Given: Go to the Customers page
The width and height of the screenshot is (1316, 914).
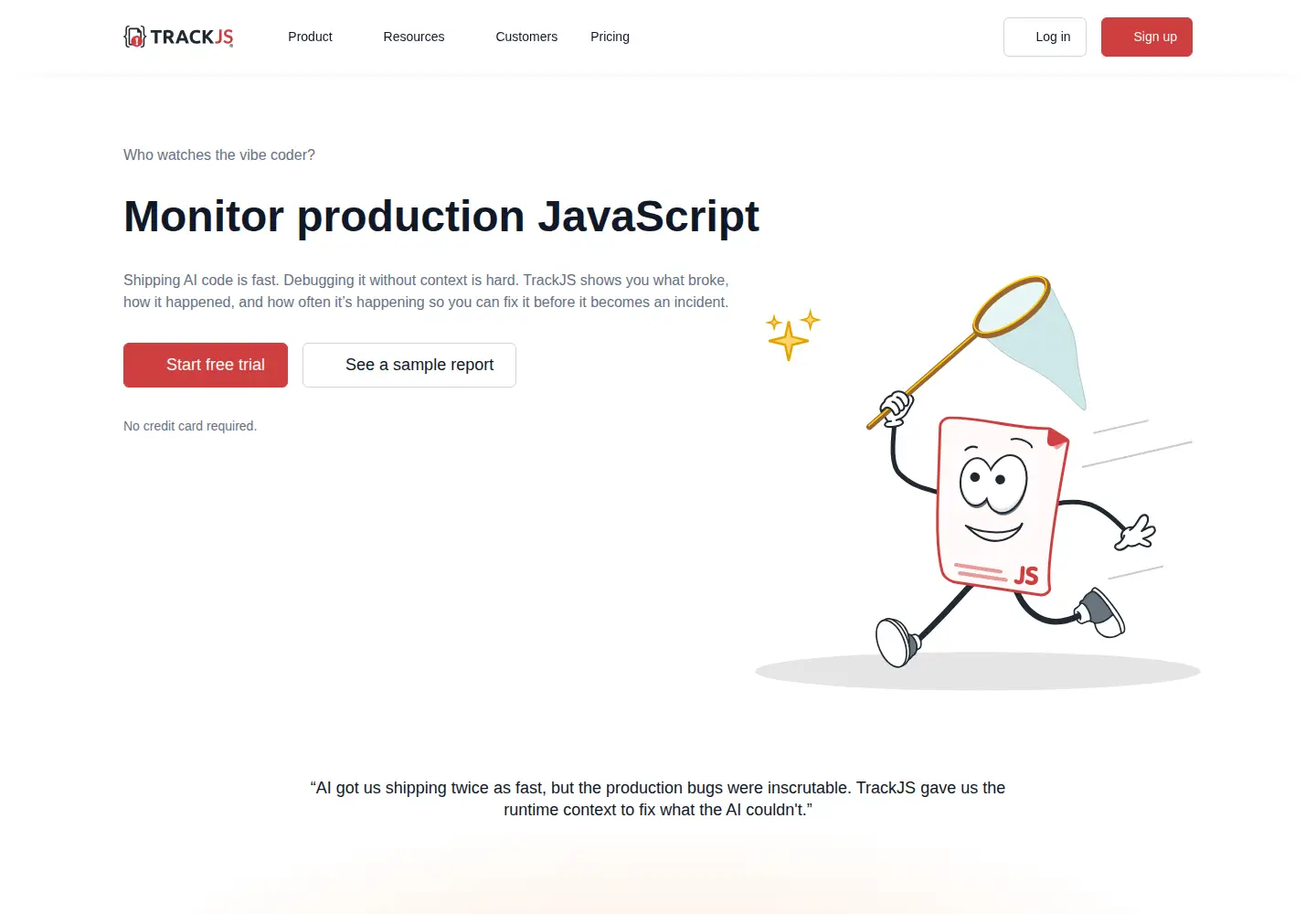Looking at the screenshot, I should [526, 37].
